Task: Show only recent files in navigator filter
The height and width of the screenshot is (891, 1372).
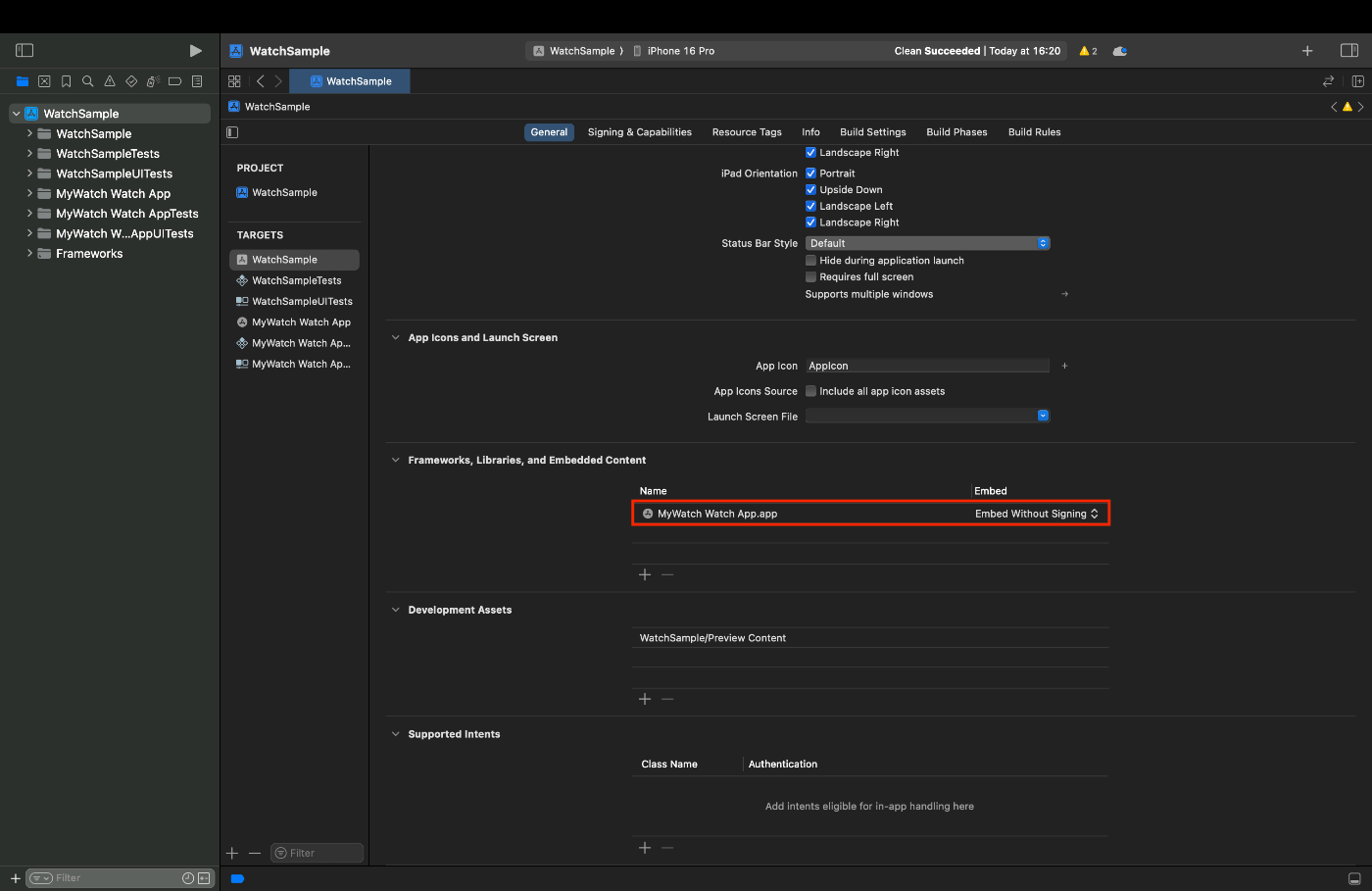Action: click(187, 878)
